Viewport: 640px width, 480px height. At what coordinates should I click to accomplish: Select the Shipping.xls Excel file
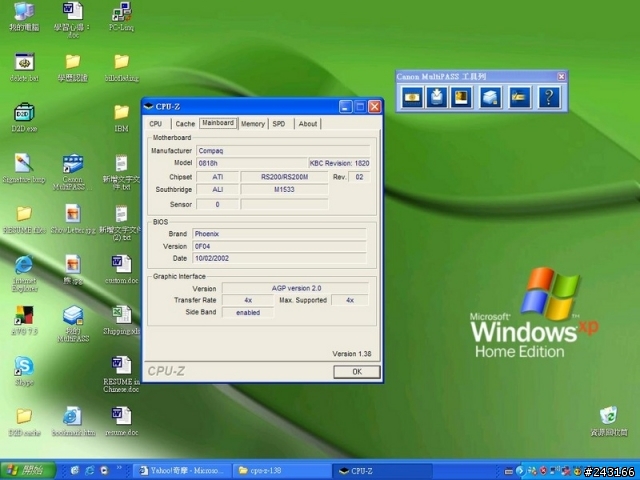(x=122, y=321)
